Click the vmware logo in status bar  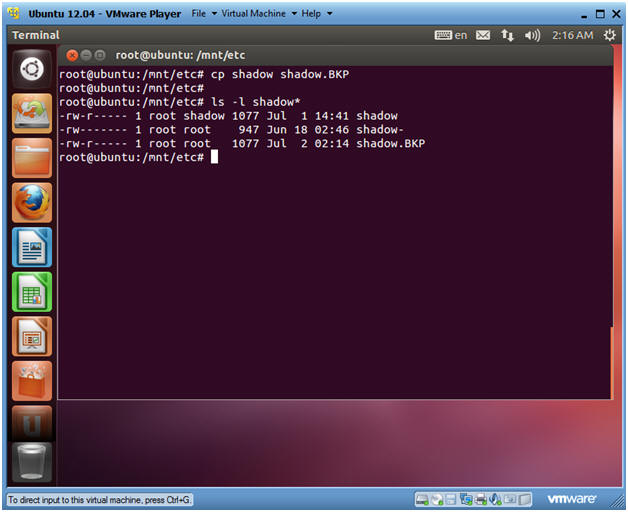[x=572, y=499]
